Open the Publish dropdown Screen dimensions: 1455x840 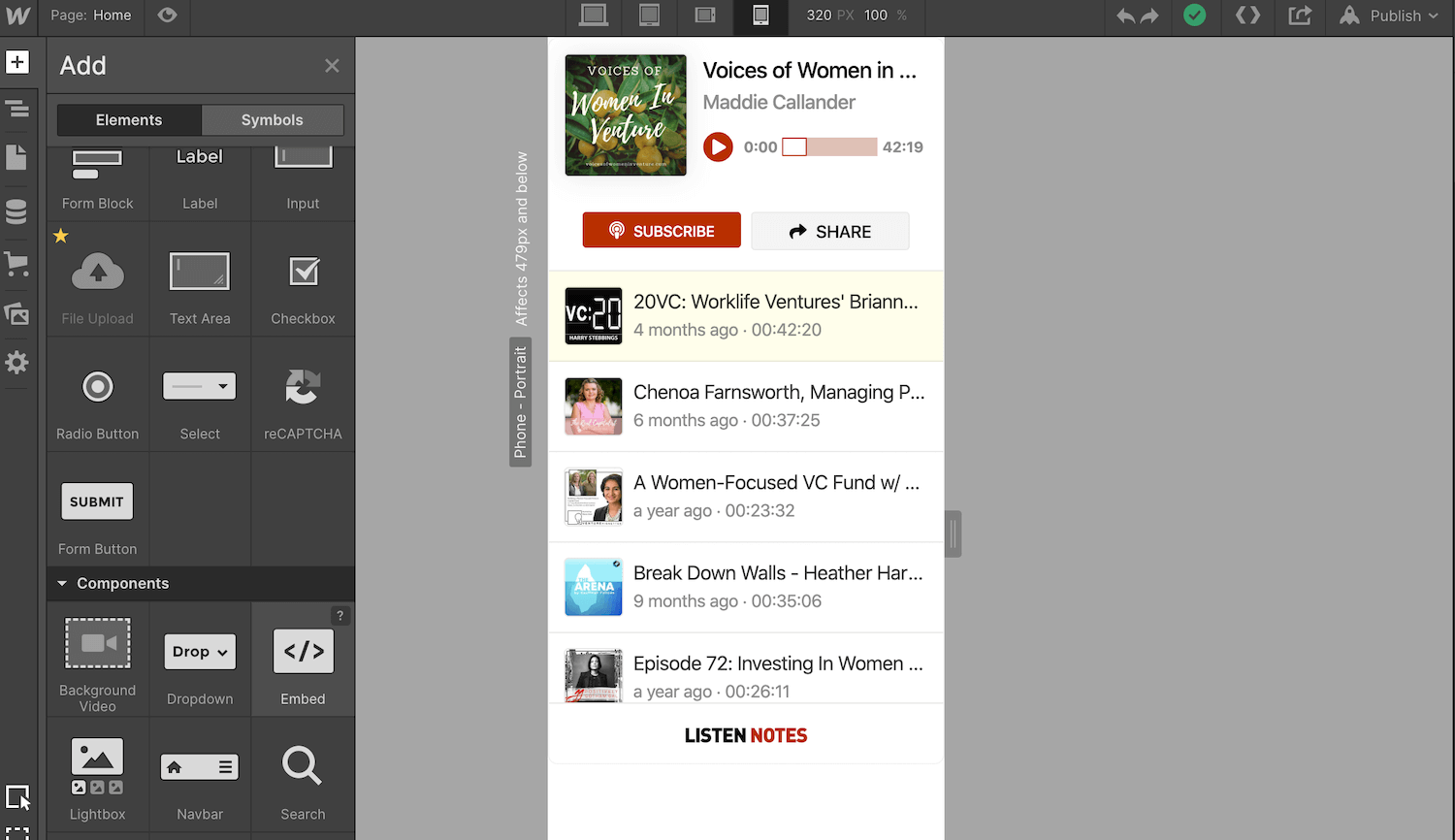click(x=1389, y=16)
